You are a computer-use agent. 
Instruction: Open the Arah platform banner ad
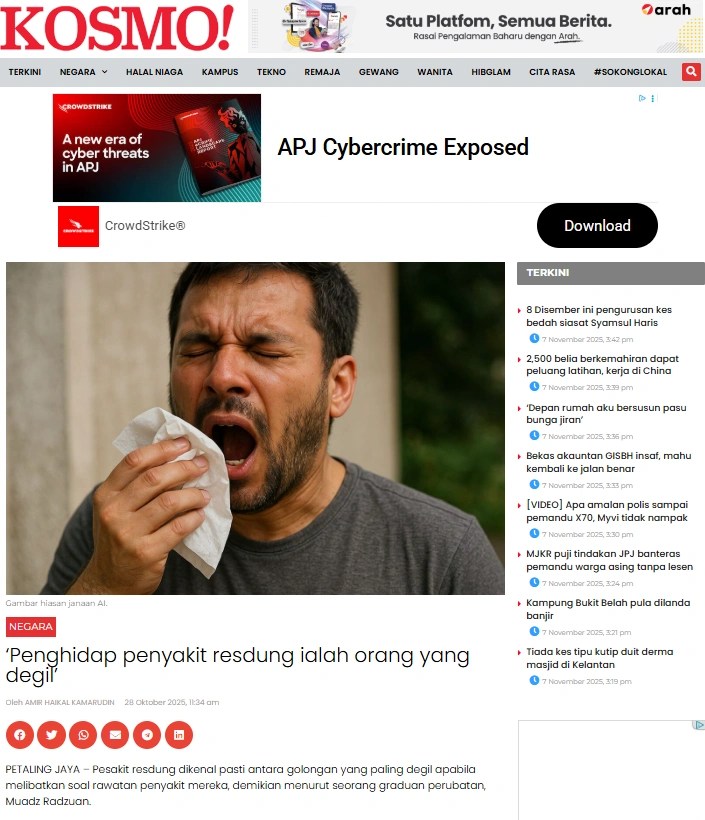click(x=476, y=27)
